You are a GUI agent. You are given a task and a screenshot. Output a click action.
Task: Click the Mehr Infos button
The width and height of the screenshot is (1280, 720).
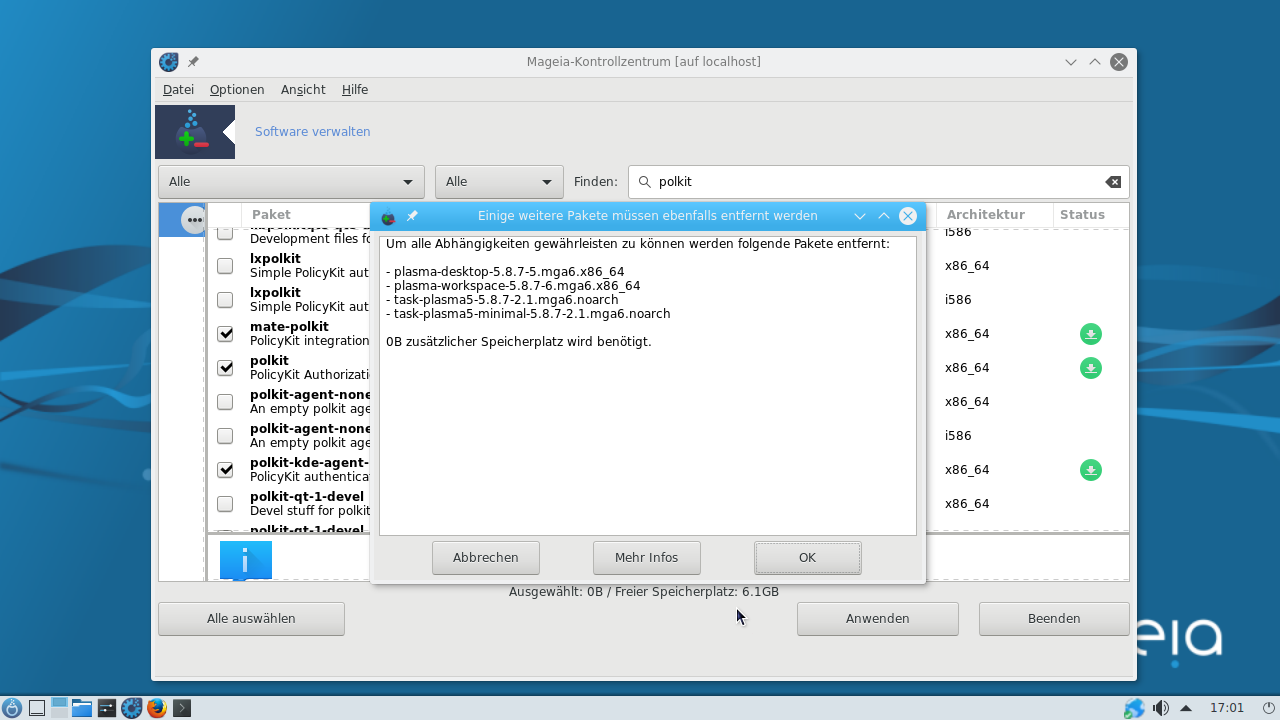tap(647, 558)
